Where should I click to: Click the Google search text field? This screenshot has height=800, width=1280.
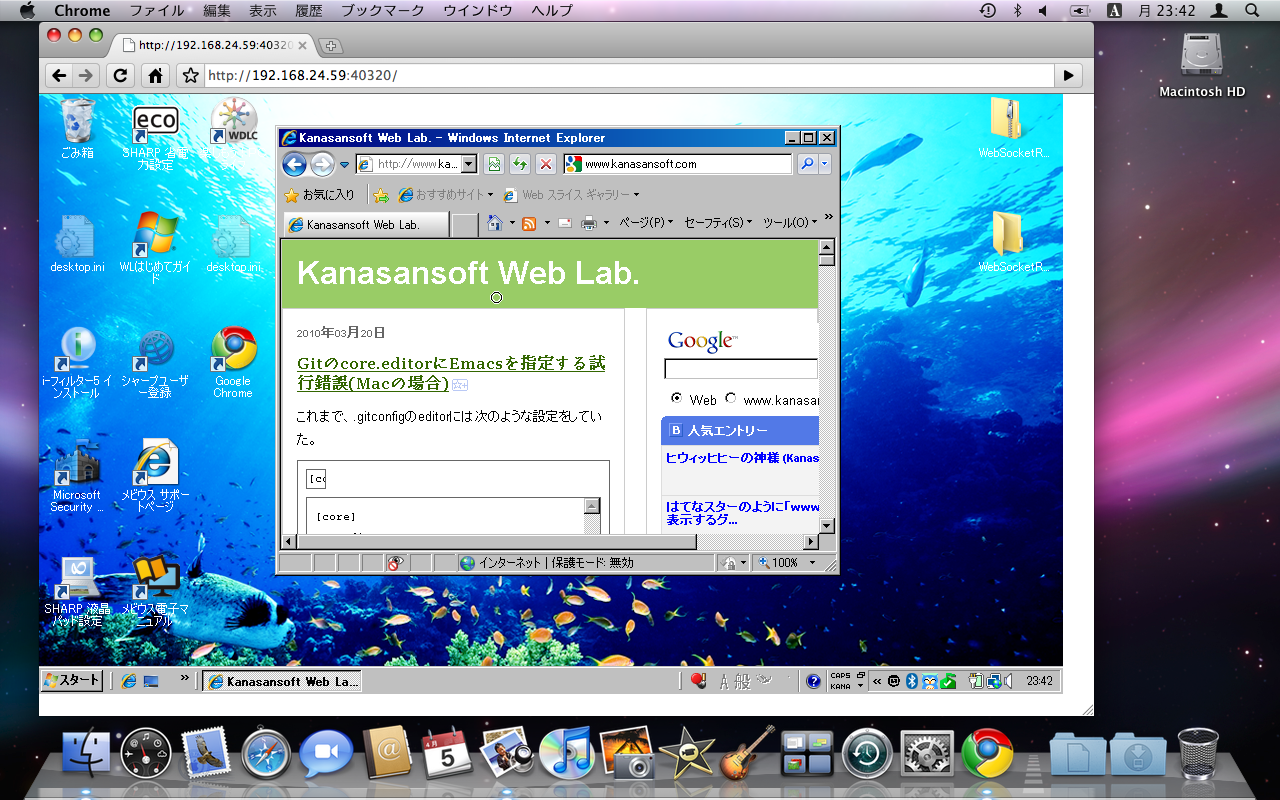coord(741,369)
